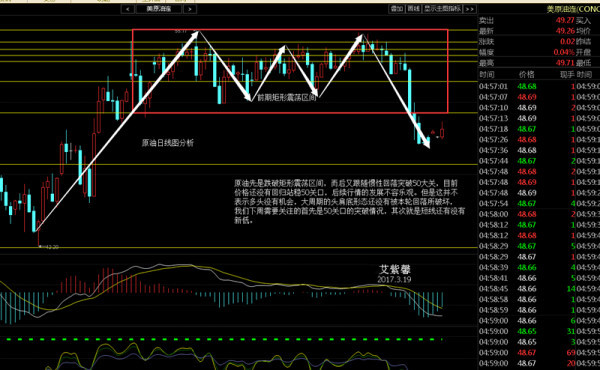The width and height of the screenshot is (600, 370).
Task: Go to next contract with right arrow
Action: click(x=190, y=9)
